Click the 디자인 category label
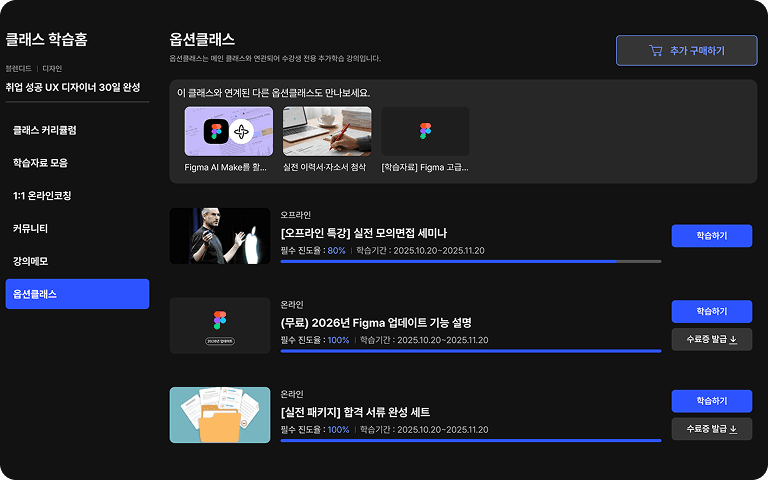The image size is (768, 480). (x=52, y=69)
